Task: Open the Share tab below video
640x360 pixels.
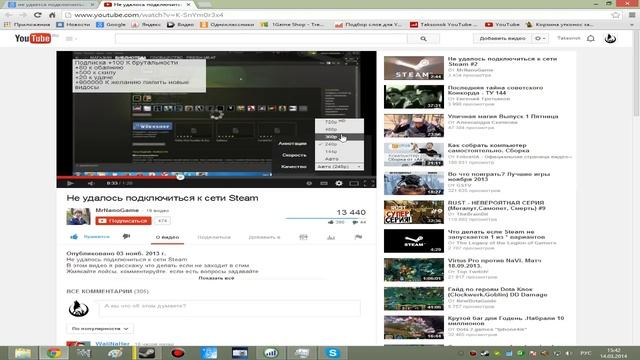Action: click(x=214, y=237)
